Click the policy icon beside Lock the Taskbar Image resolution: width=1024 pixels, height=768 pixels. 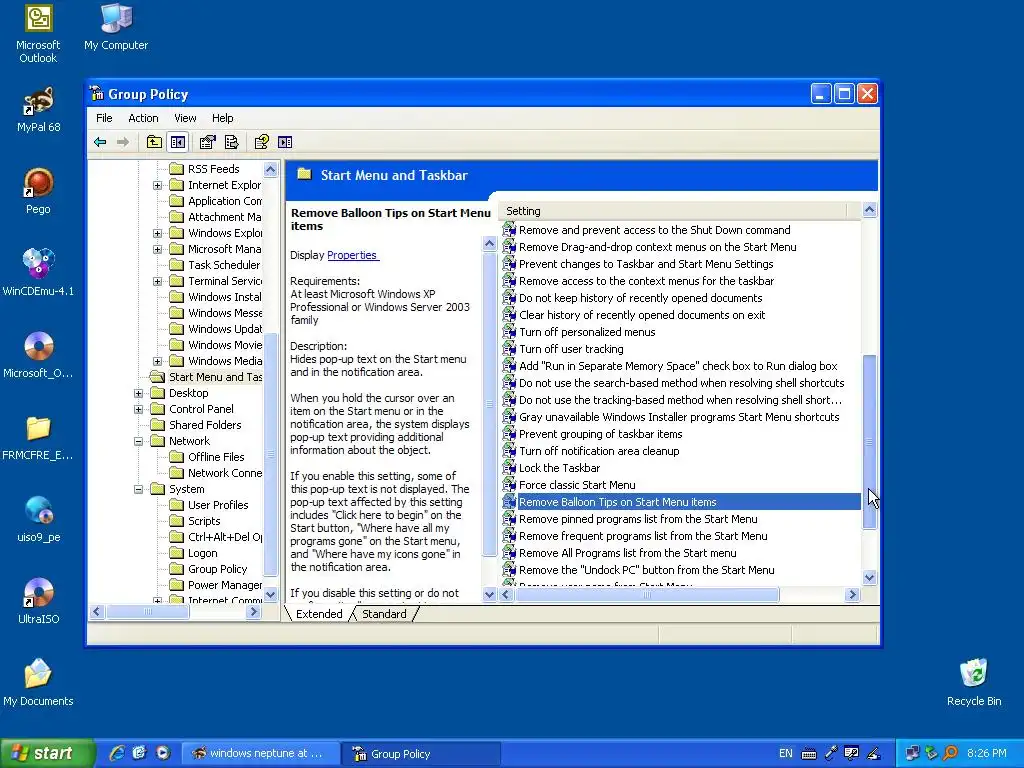click(x=509, y=468)
